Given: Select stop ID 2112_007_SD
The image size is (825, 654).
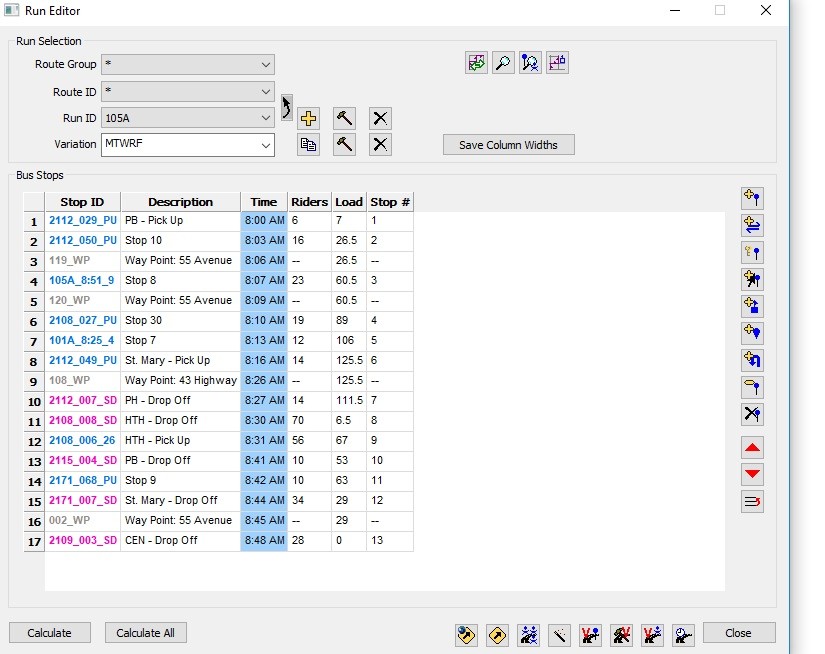Looking at the screenshot, I should (x=83, y=400).
